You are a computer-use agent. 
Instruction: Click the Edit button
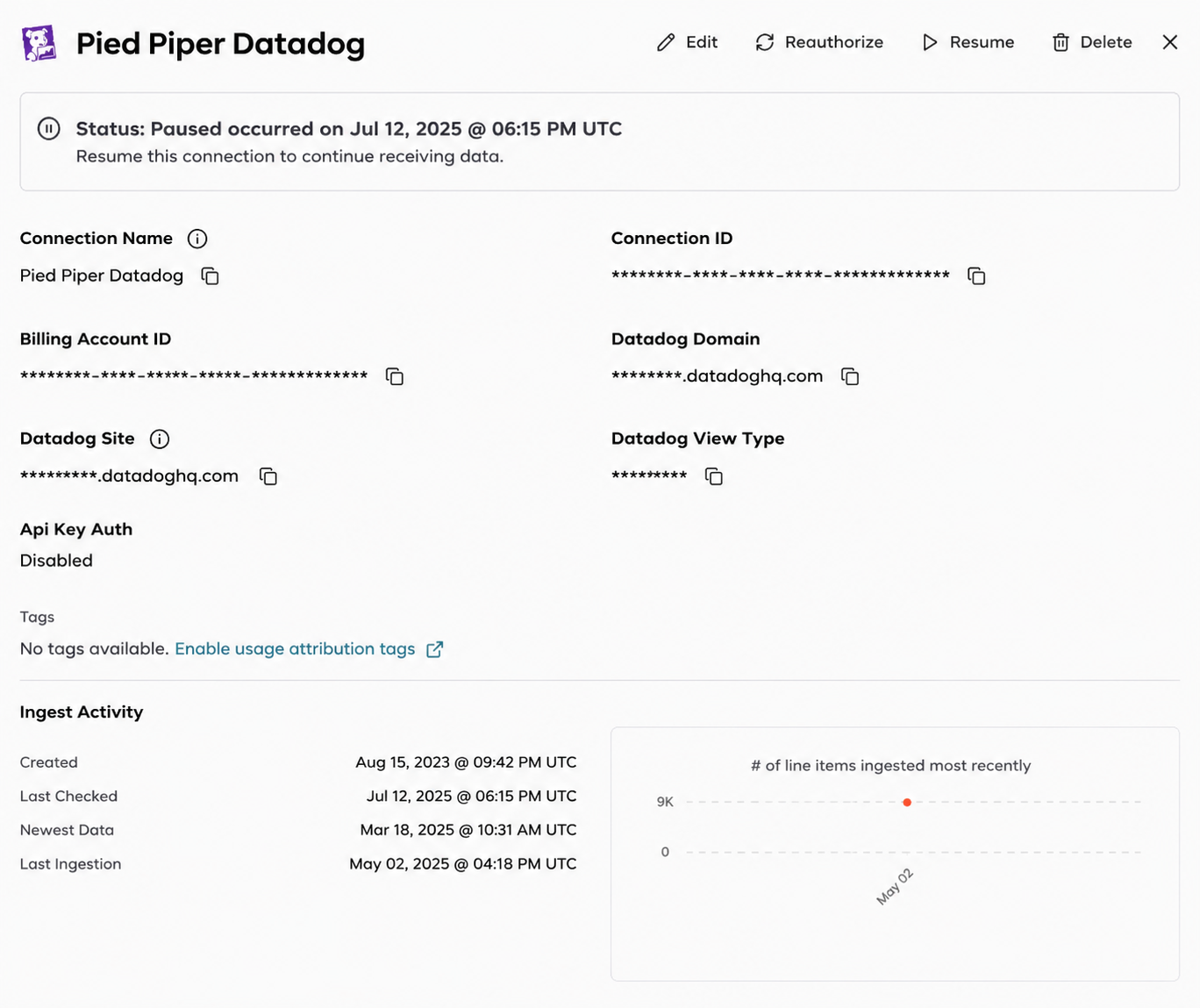tap(687, 42)
